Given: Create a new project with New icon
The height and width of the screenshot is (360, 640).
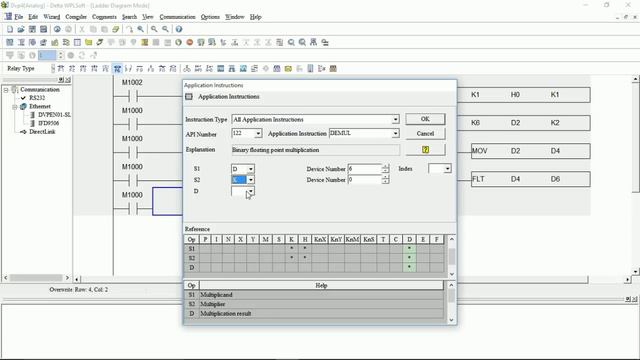Looking at the screenshot, I should coord(10,29).
